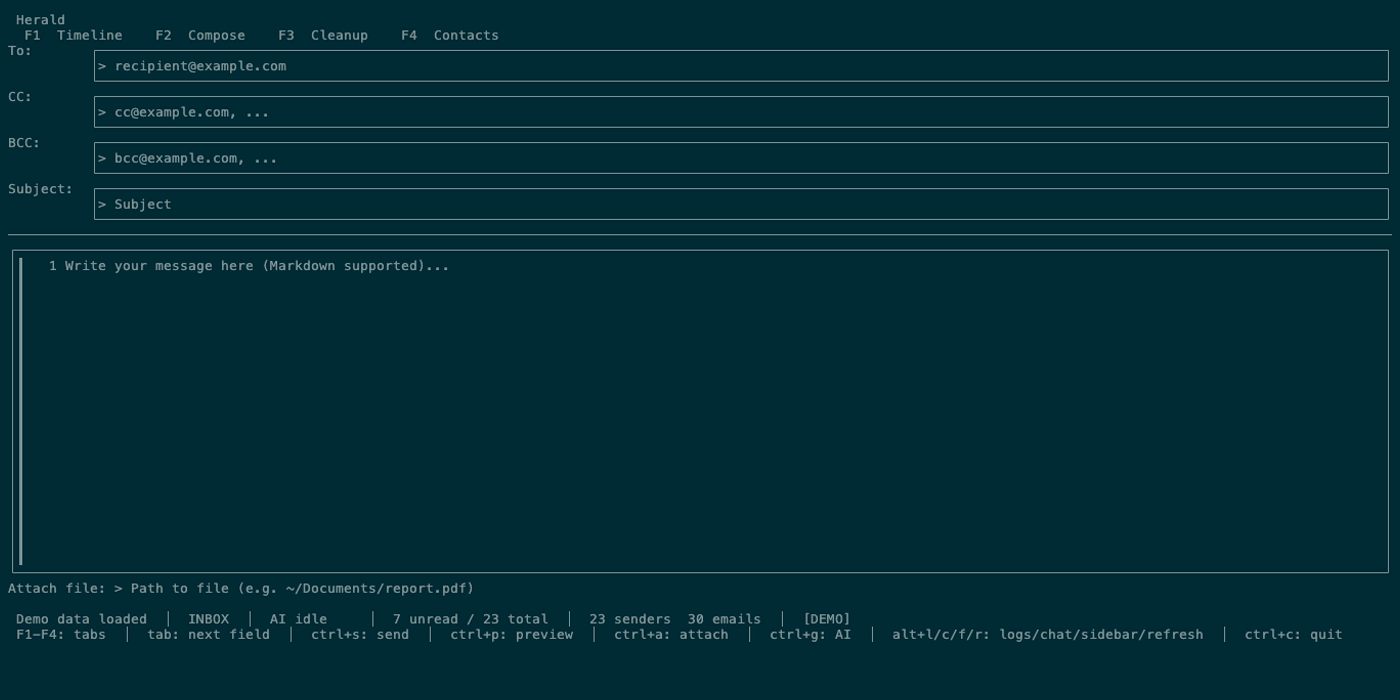Click the 'BCC:' field label
Viewport: 1400px width, 700px height.
coord(24,143)
